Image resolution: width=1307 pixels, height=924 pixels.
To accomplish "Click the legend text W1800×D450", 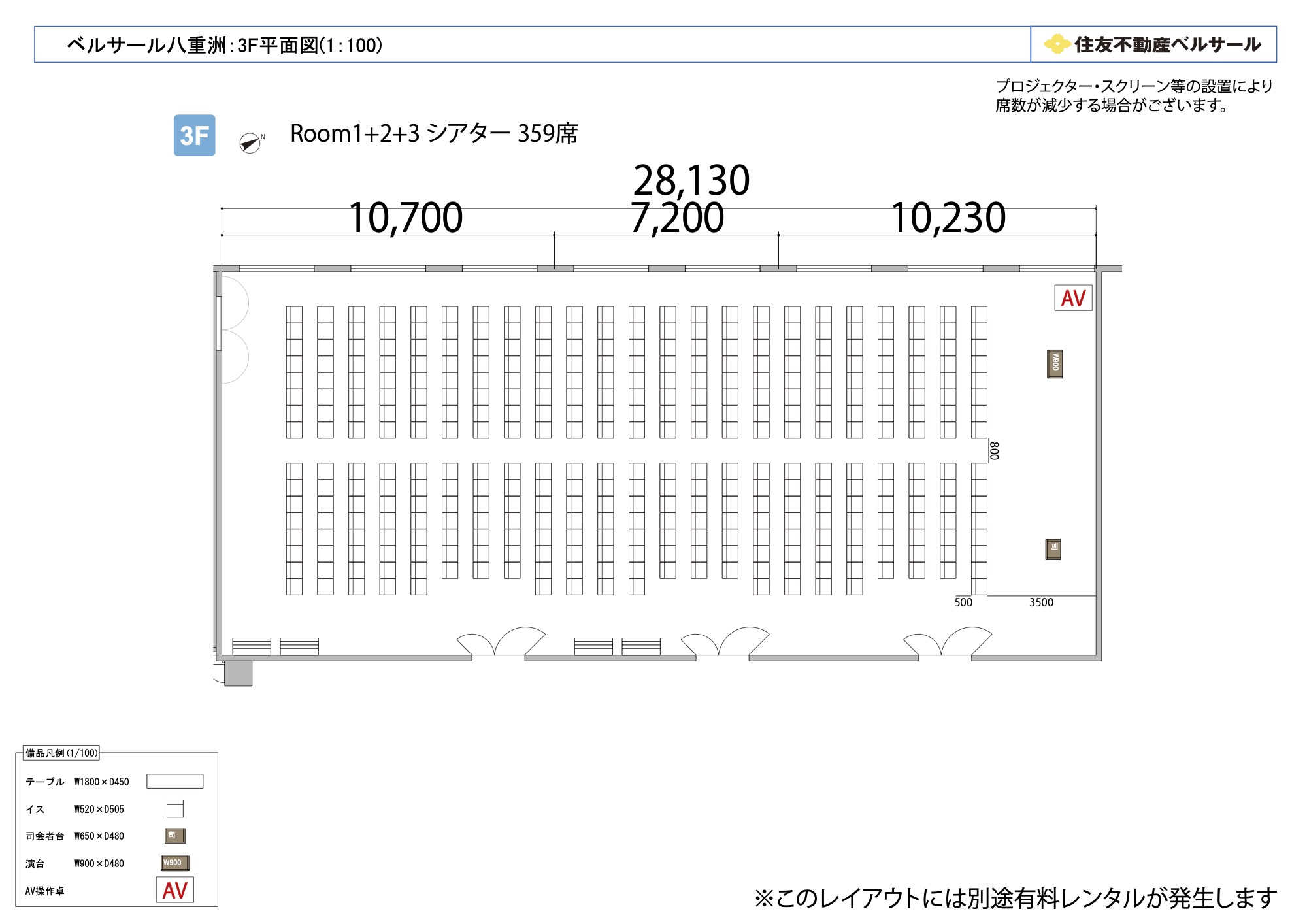I will pyautogui.click(x=101, y=782).
